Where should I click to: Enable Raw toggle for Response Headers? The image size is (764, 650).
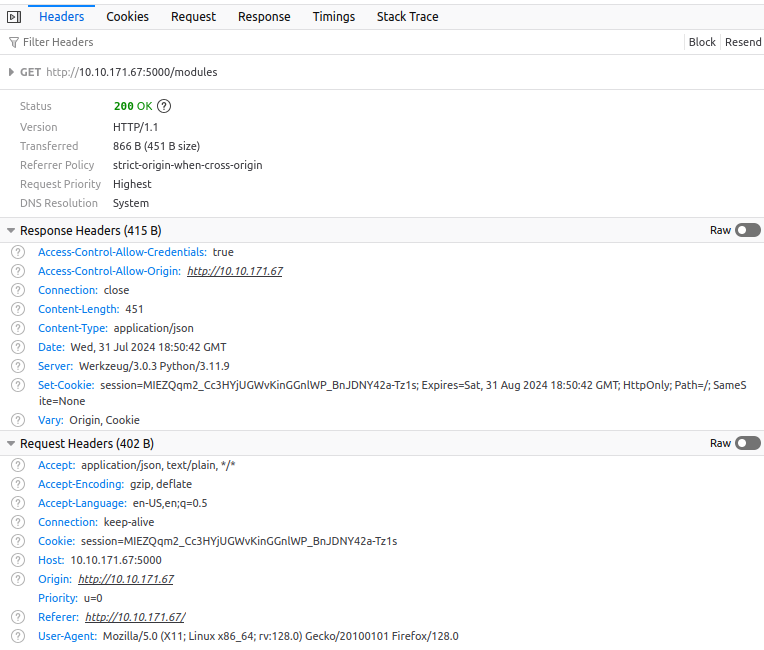click(x=747, y=230)
